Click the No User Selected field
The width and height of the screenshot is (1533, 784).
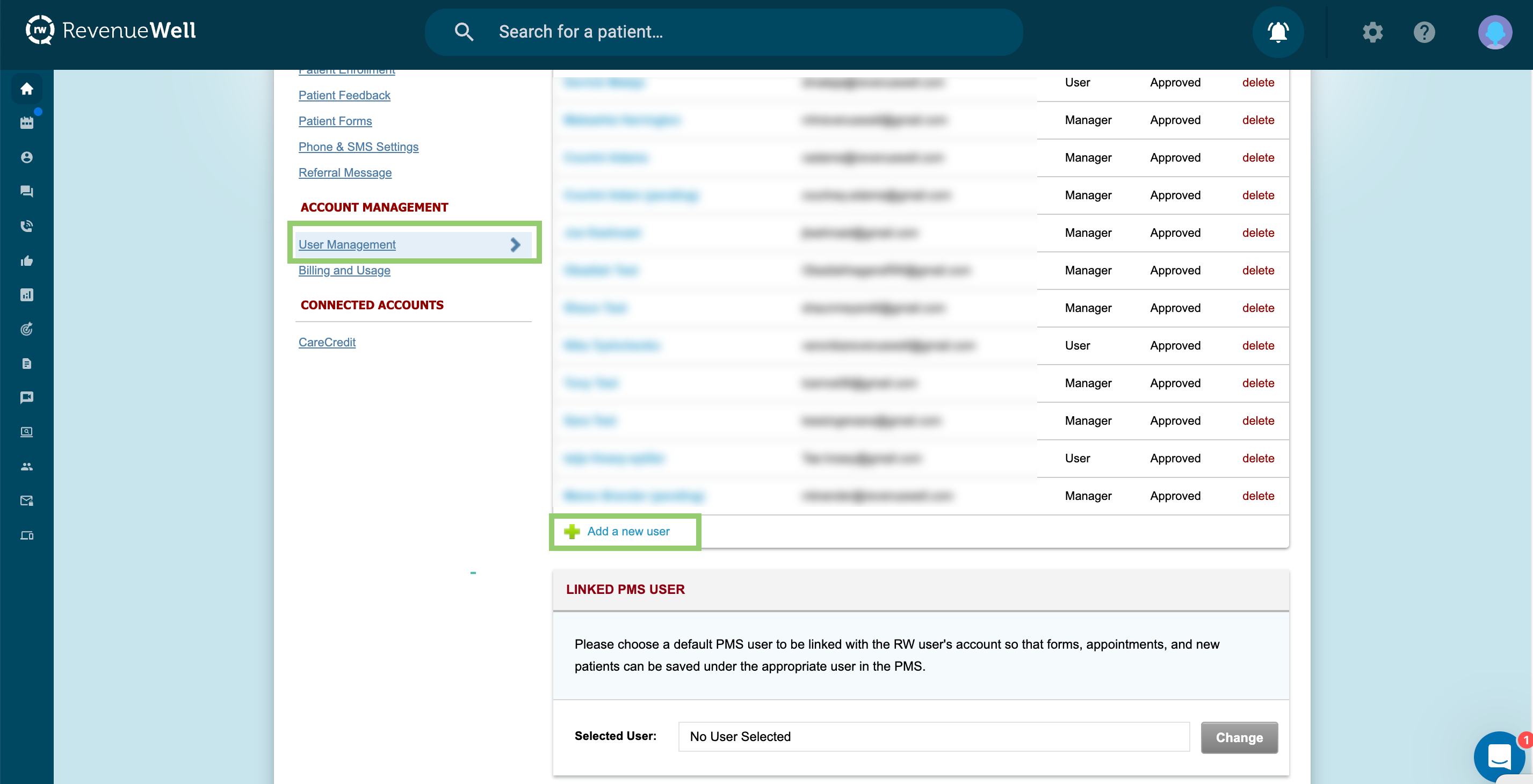click(x=934, y=736)
